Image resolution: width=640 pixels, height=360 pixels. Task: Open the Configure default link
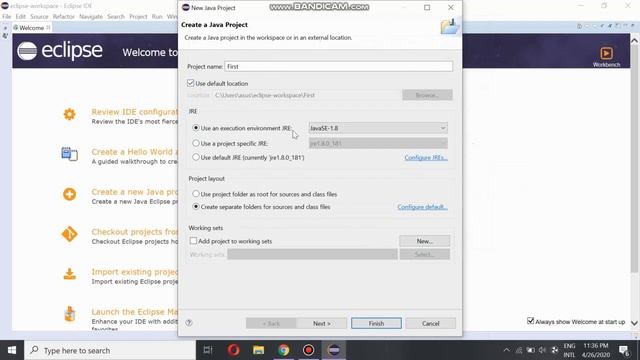pyautogui.click(x=422, y=207)
